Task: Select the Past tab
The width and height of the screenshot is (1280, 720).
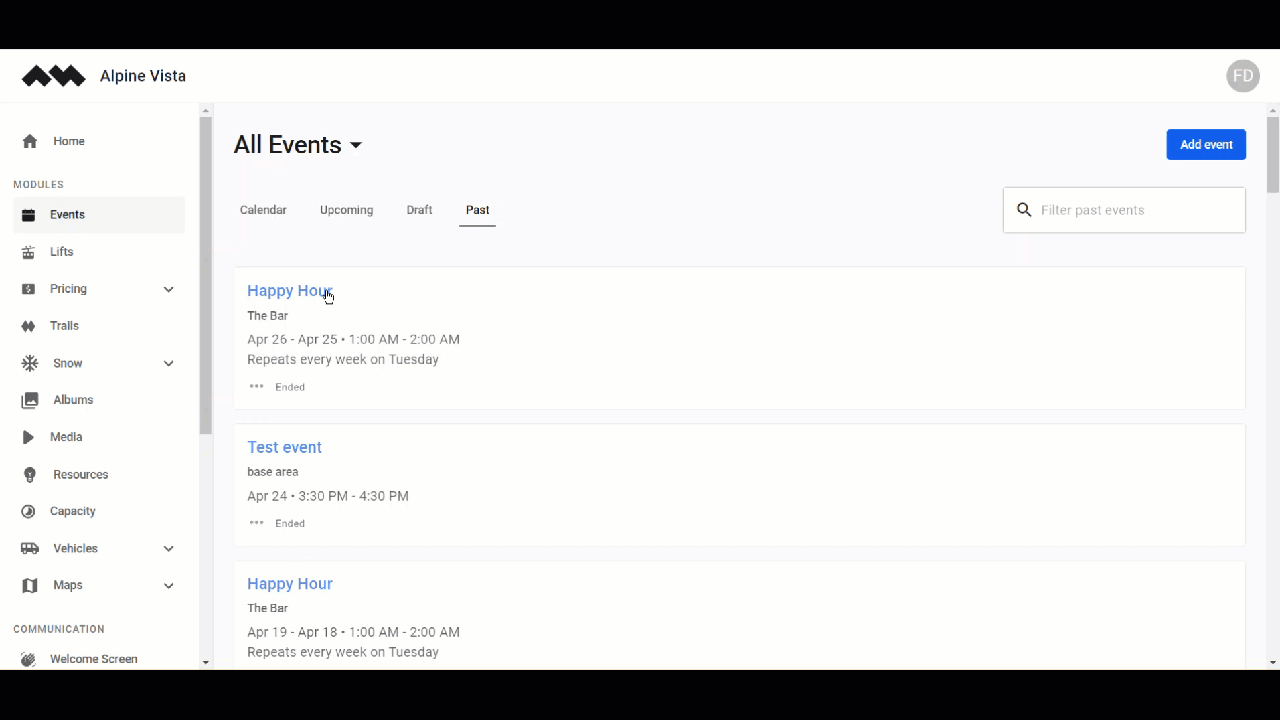Action: (477, 210)
